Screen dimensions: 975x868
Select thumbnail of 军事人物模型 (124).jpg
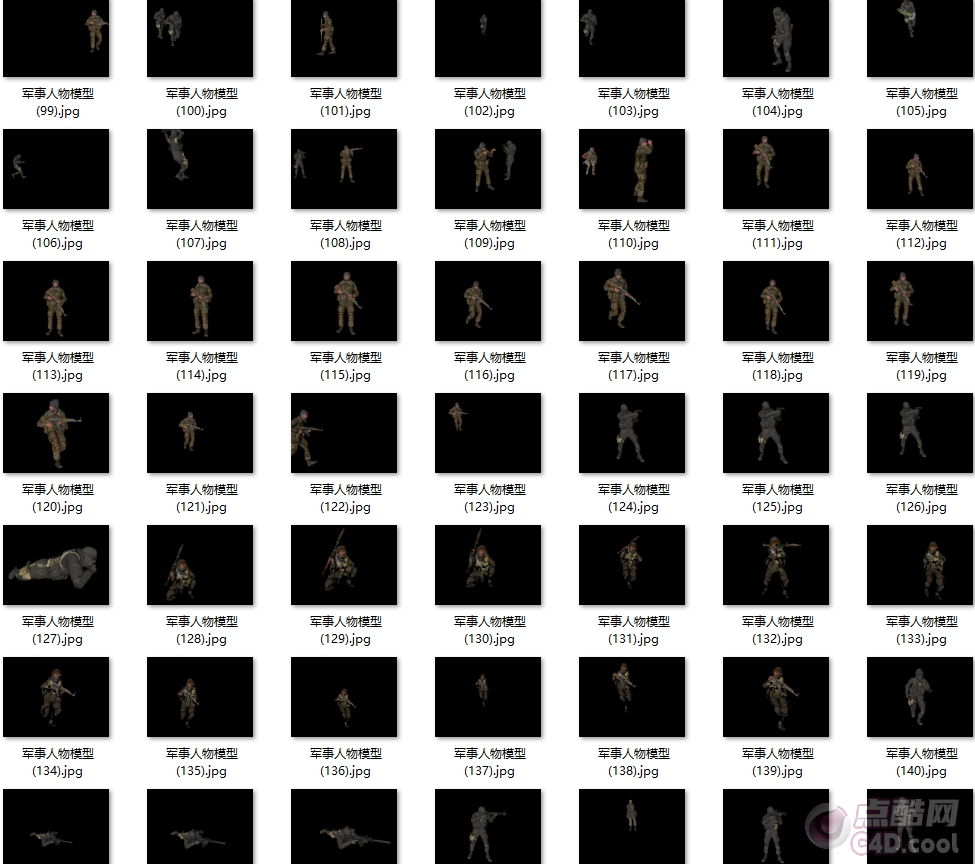(x=632, y=433)
